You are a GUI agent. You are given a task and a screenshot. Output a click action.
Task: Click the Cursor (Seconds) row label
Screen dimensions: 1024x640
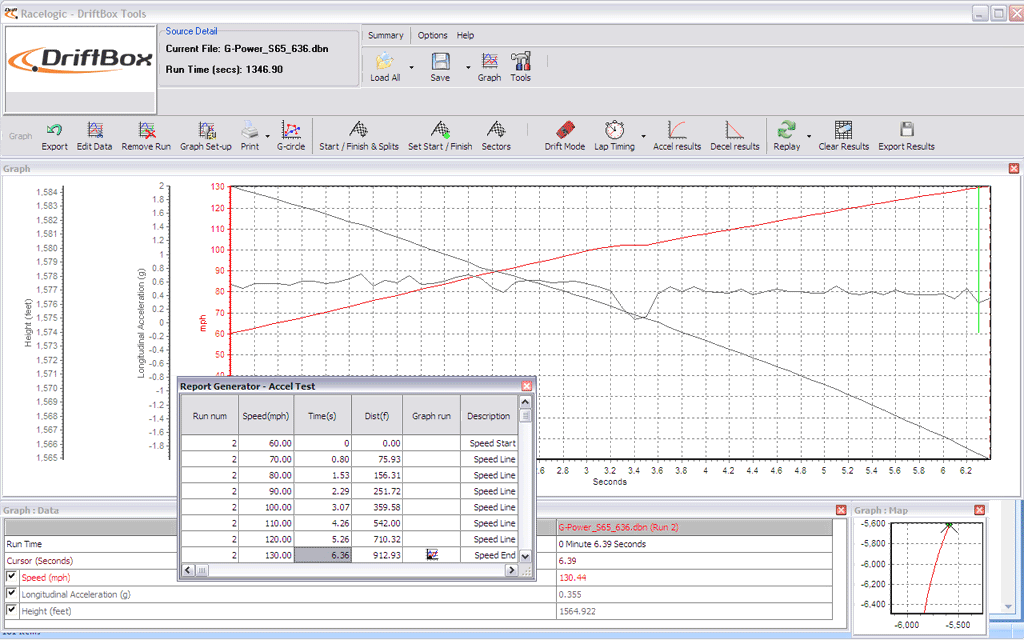pos(40,560)
